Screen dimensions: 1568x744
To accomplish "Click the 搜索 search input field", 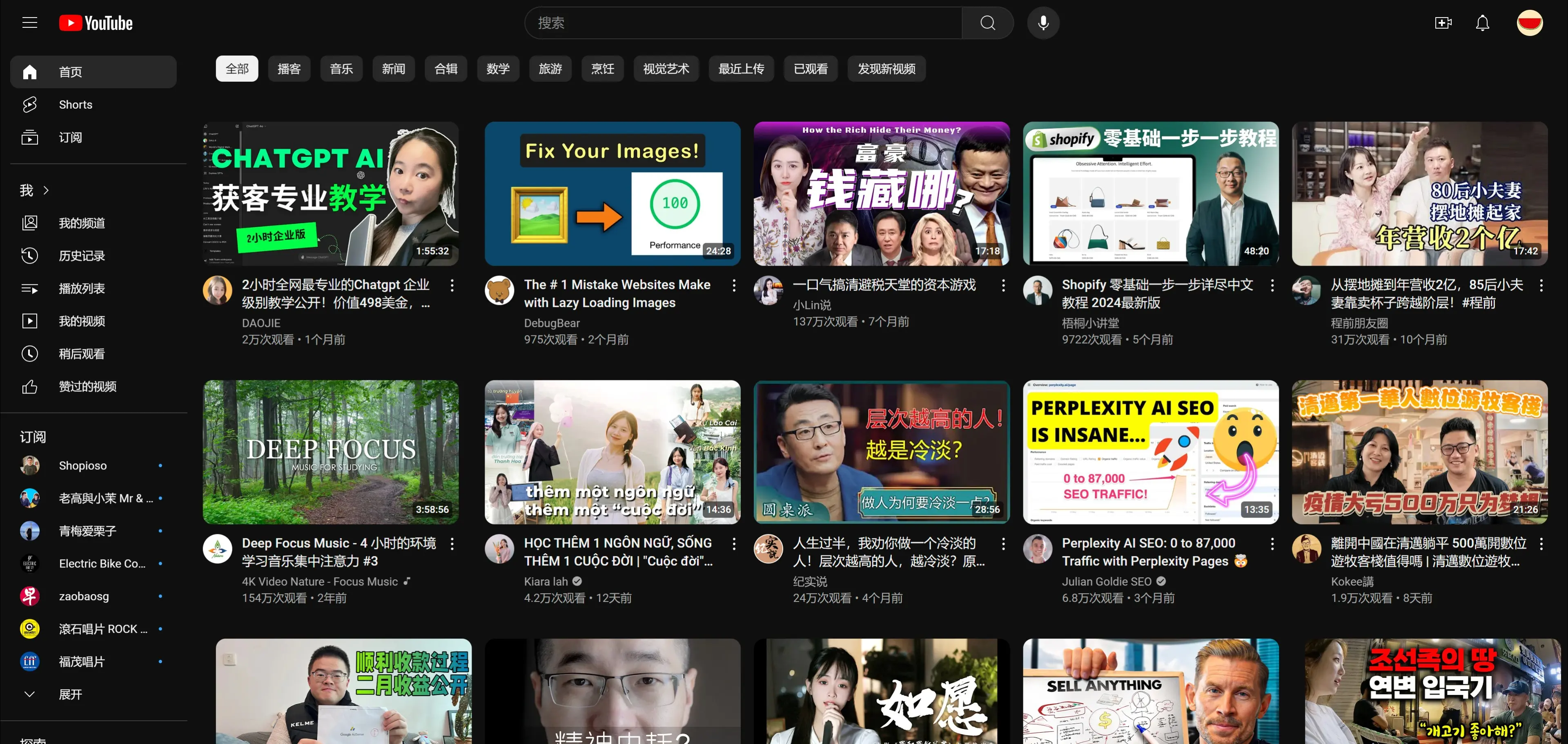I will [743, 23].
